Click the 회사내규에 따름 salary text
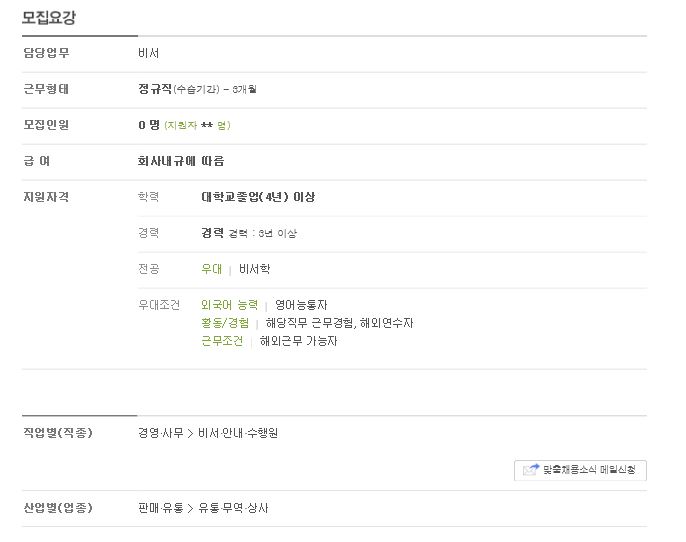Image resolution: width=686 pixels, height=542 pixels. [x=181, y=161]
